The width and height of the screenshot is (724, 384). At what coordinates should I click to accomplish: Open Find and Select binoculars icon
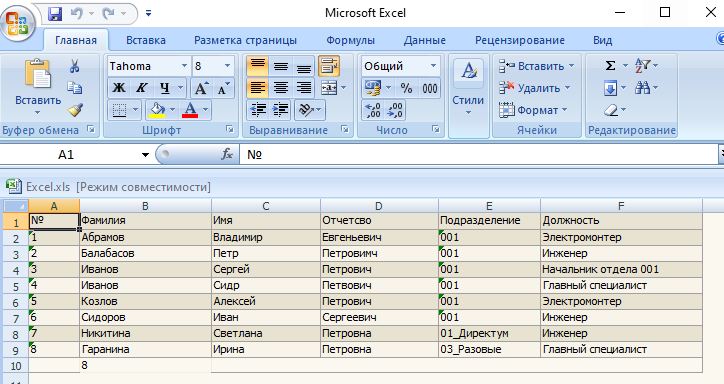(x=642, y=88)
